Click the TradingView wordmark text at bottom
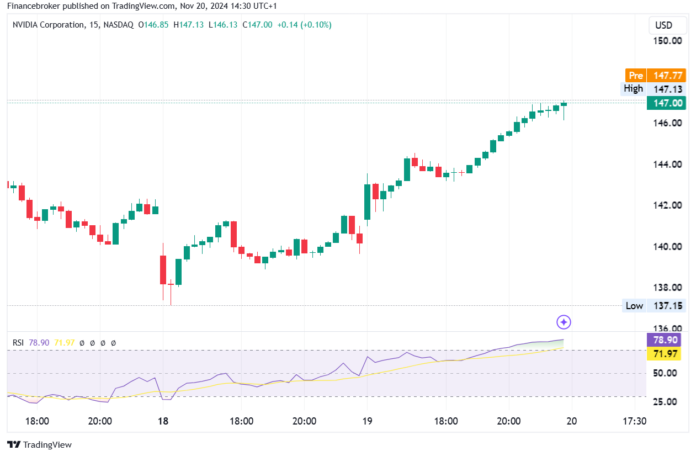This screenshot has width=696, height=450. [x=47, y=444]
